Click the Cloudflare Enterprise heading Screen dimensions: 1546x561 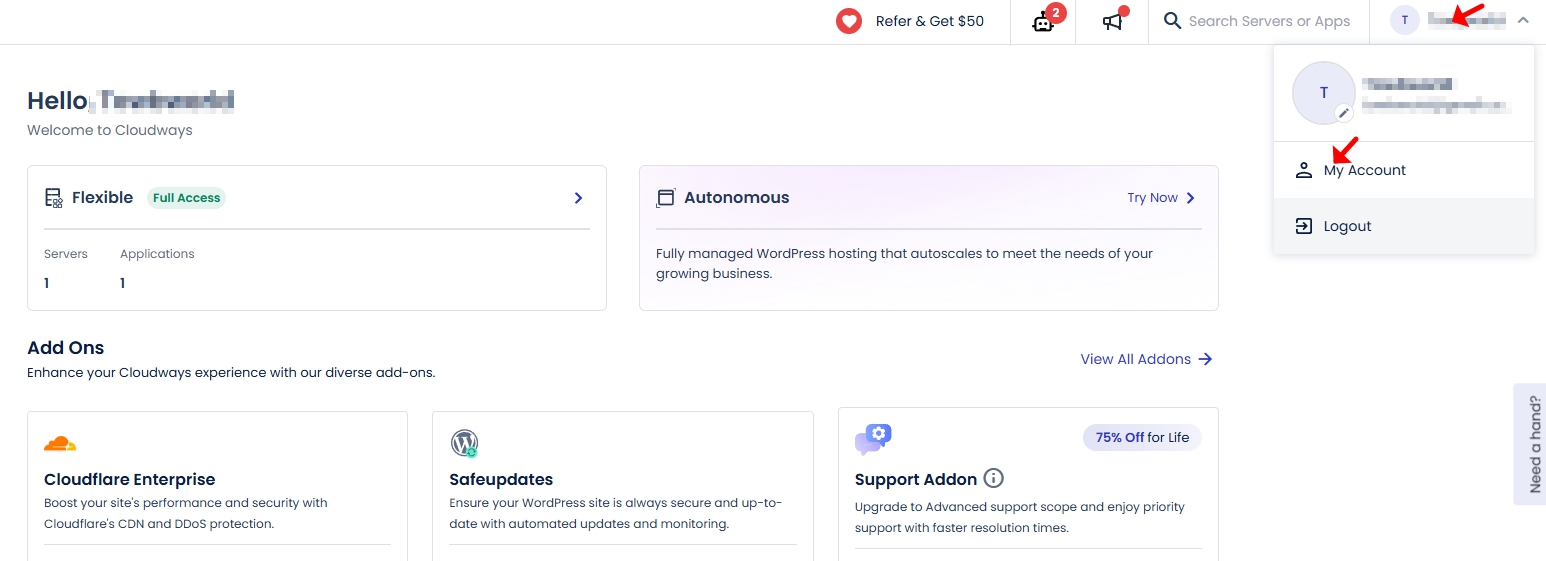point(130,480)
